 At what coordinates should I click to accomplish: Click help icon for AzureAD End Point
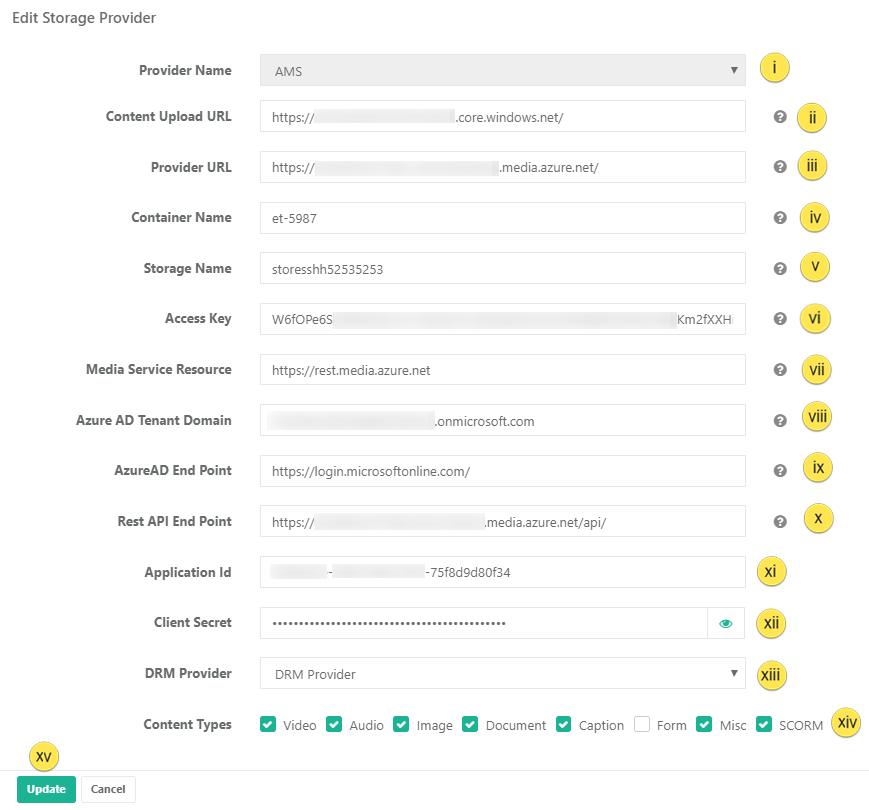coord(780,471)
